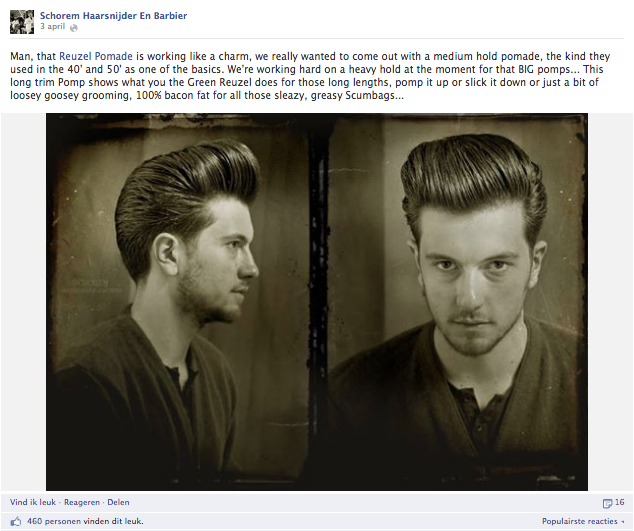This screenshot has width=634, height=531.
Task: Follow the Reuzel Pomade link
Action: (x=96, y=56)
